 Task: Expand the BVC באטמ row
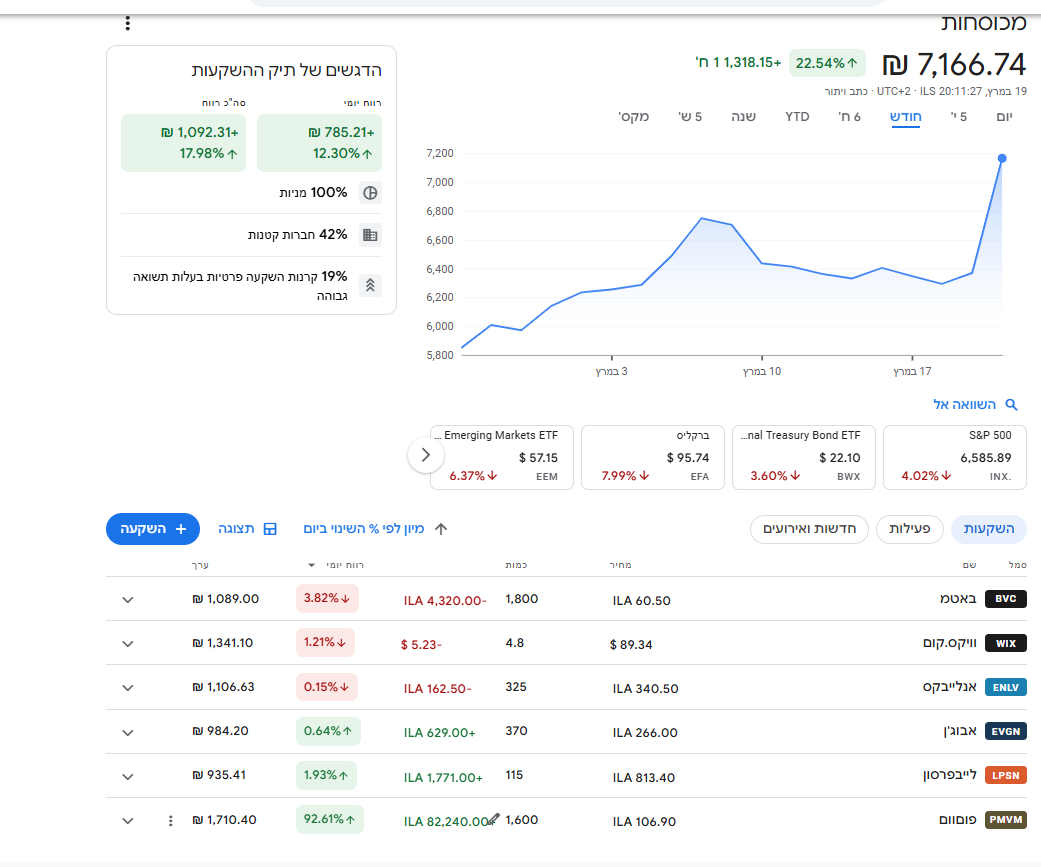point(127,600)
